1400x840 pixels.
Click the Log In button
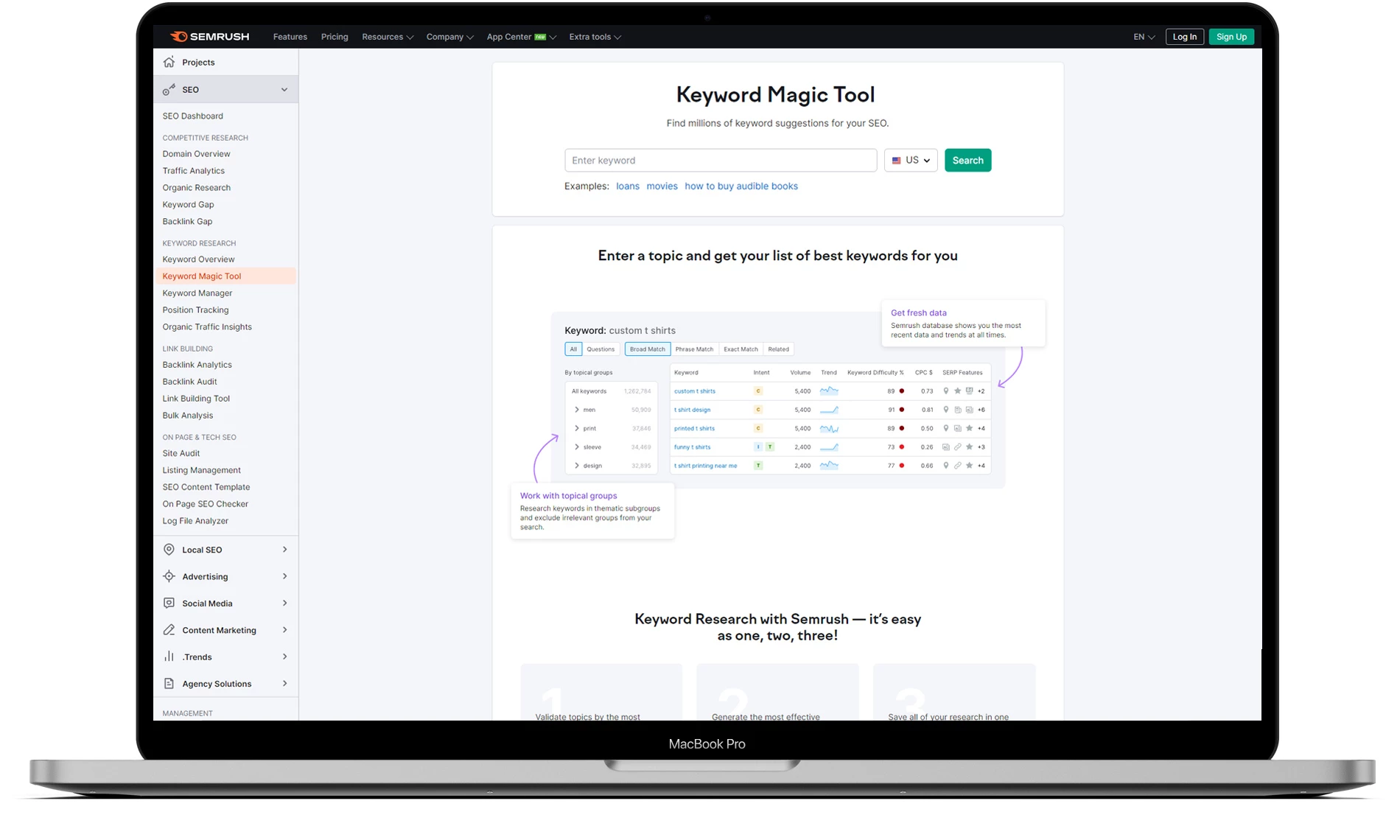[1185, 37]
